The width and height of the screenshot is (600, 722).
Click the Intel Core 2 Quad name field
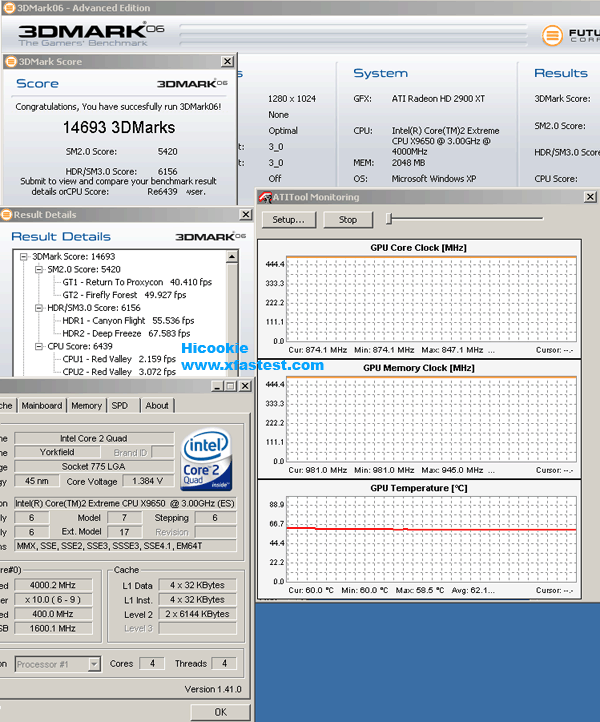click(x=94, y=438)
